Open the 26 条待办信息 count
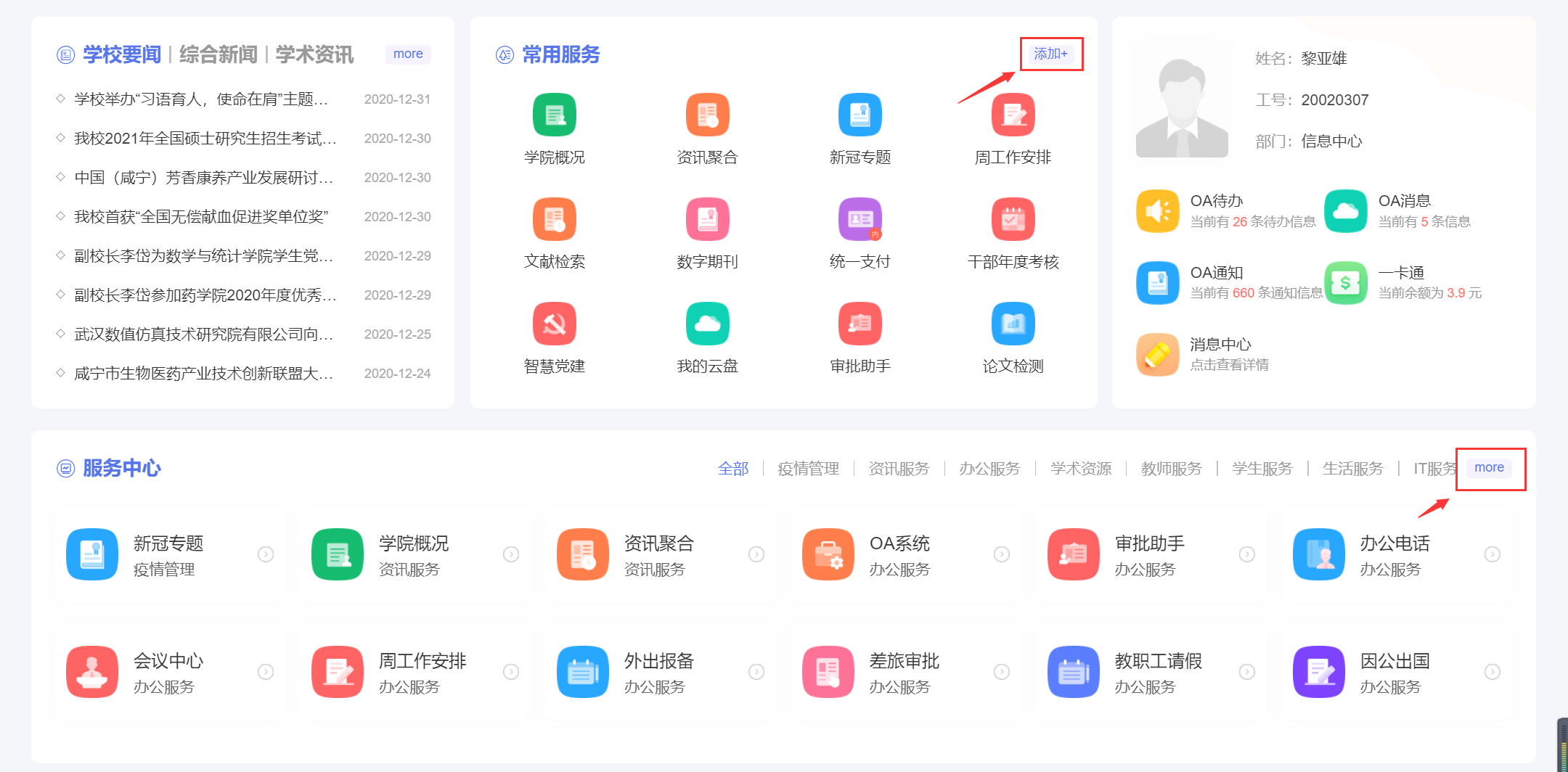Image resolution: width=1568 pixels, height=772 pixels. (1253, 222)
